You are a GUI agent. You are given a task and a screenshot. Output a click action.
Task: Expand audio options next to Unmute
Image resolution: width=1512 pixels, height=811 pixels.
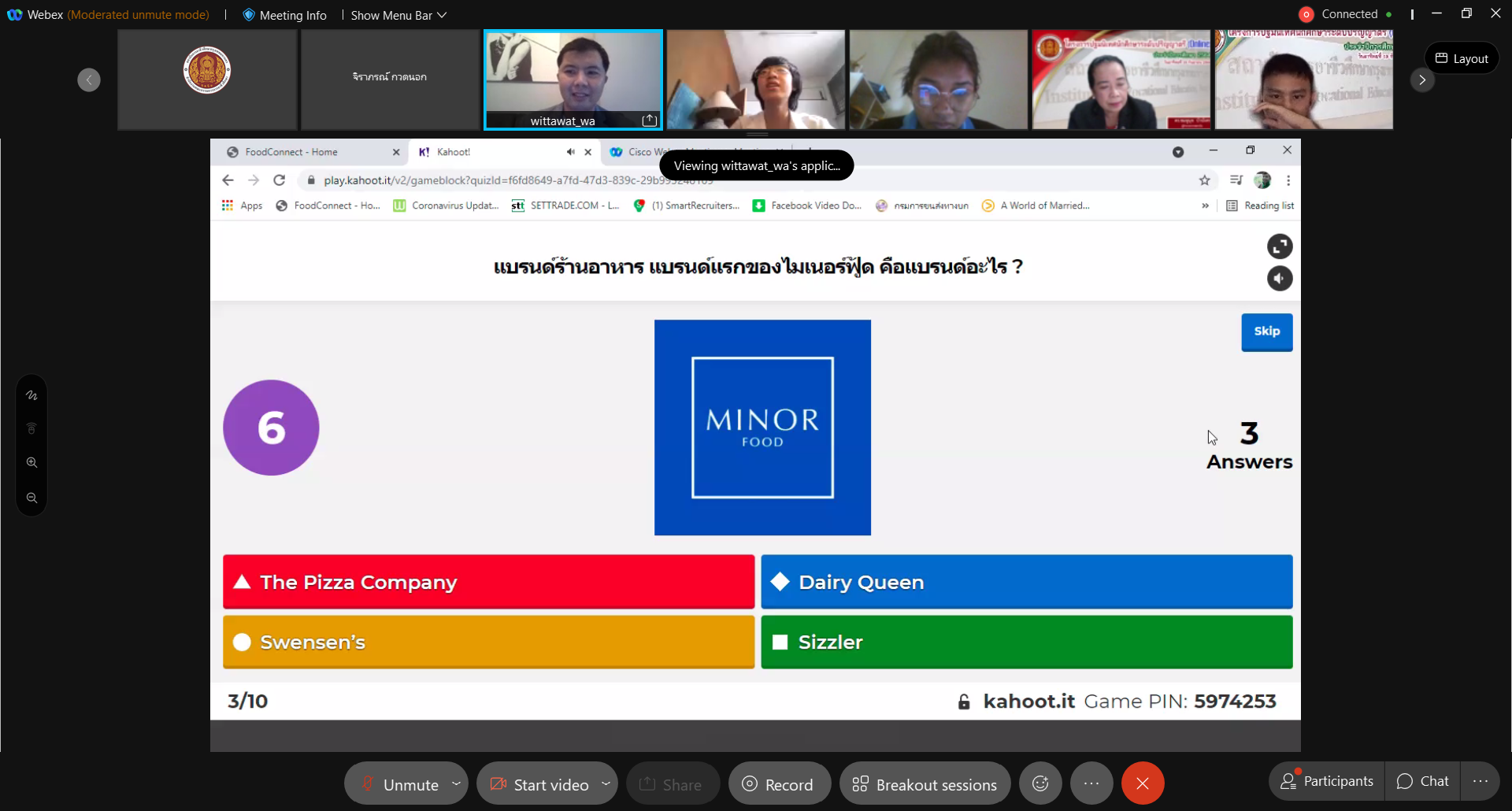(x=456, y=783)
